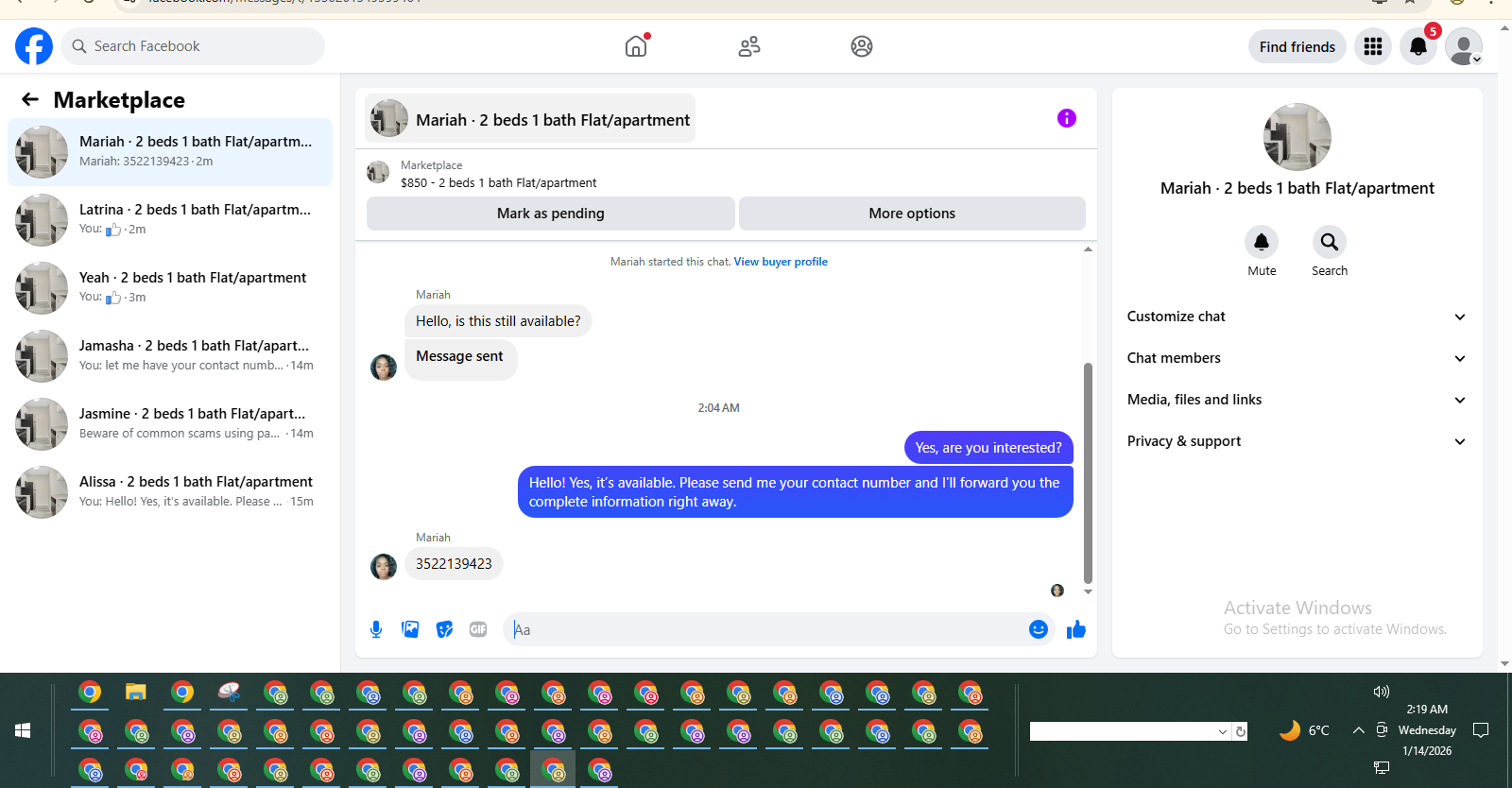Open Windows Start button
This screenshot has width=1512, height=788.
pos(23,730)
